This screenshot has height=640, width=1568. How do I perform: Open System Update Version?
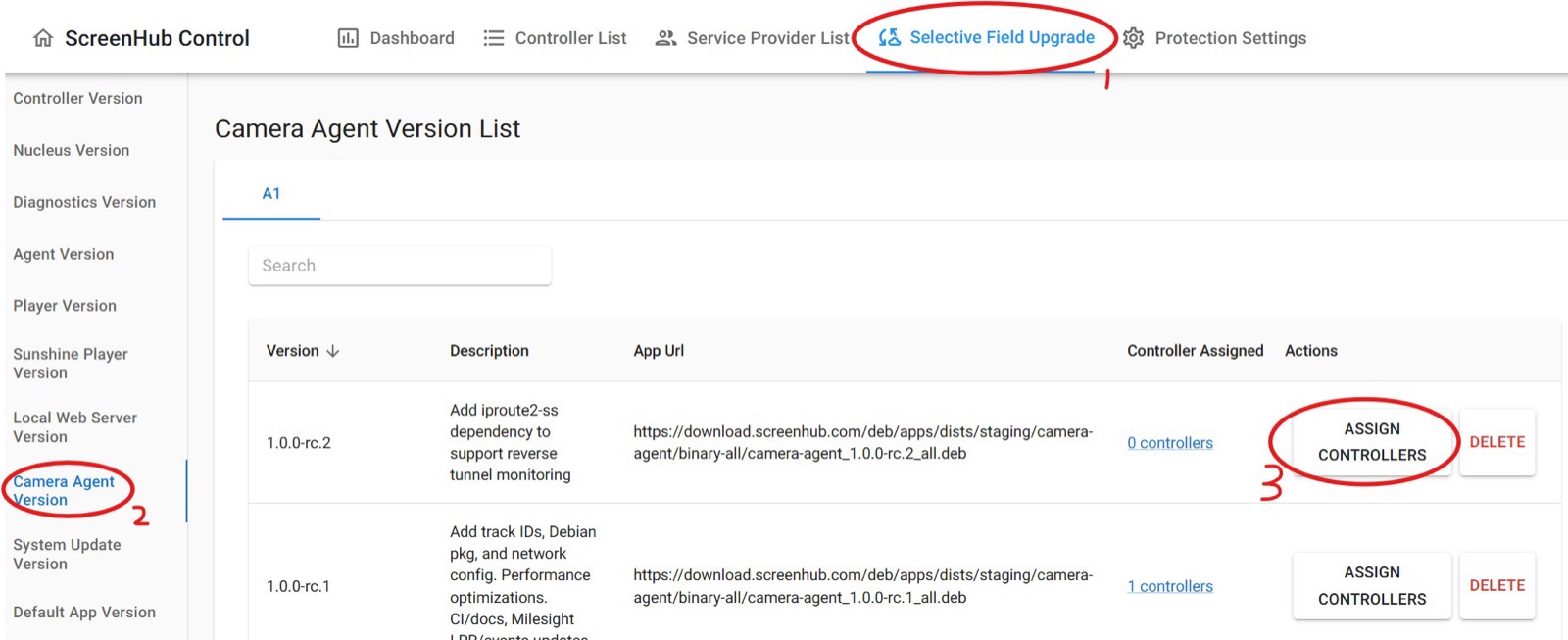click(67, 555)
